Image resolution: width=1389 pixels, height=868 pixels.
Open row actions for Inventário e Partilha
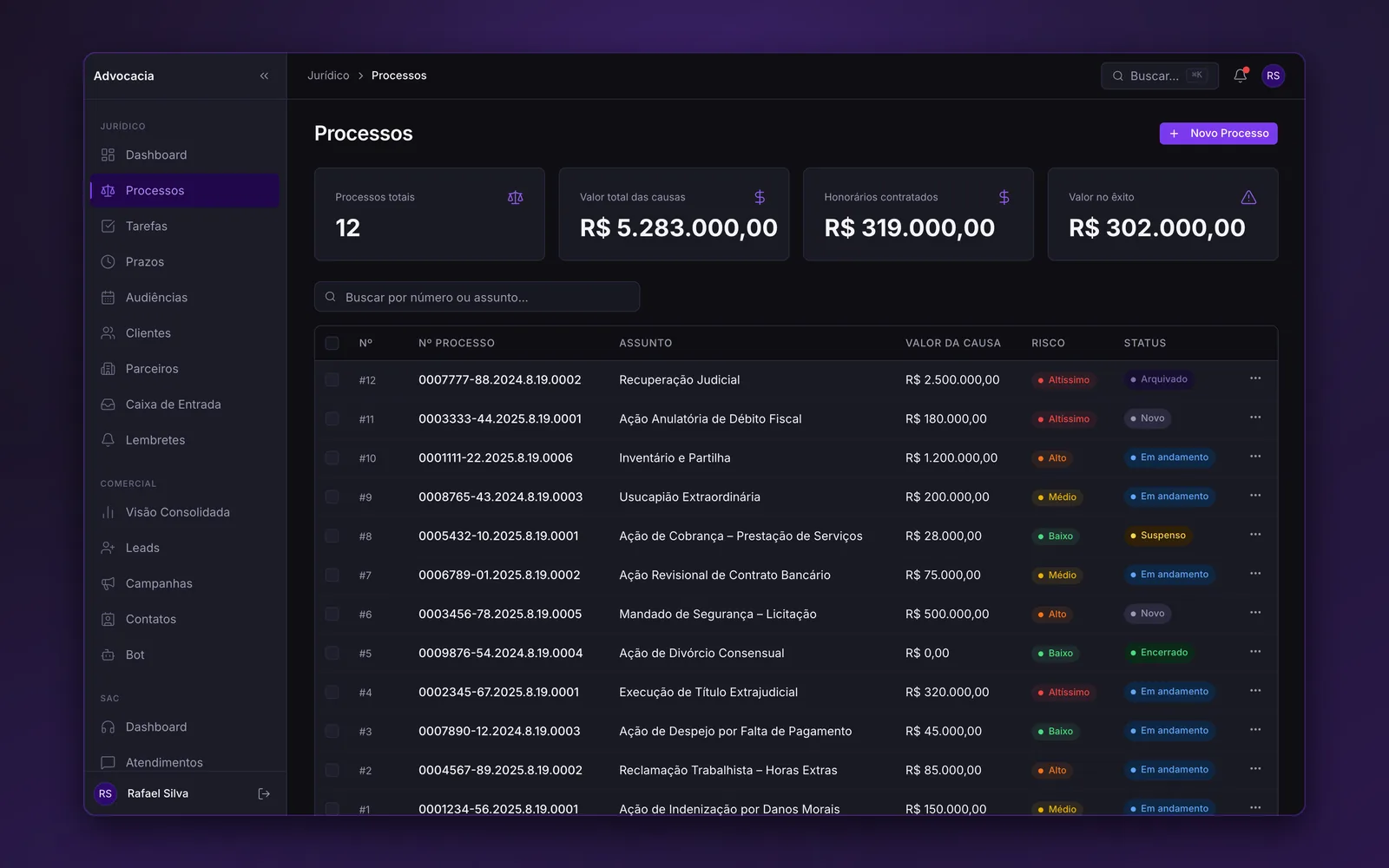click(1255, 457)
